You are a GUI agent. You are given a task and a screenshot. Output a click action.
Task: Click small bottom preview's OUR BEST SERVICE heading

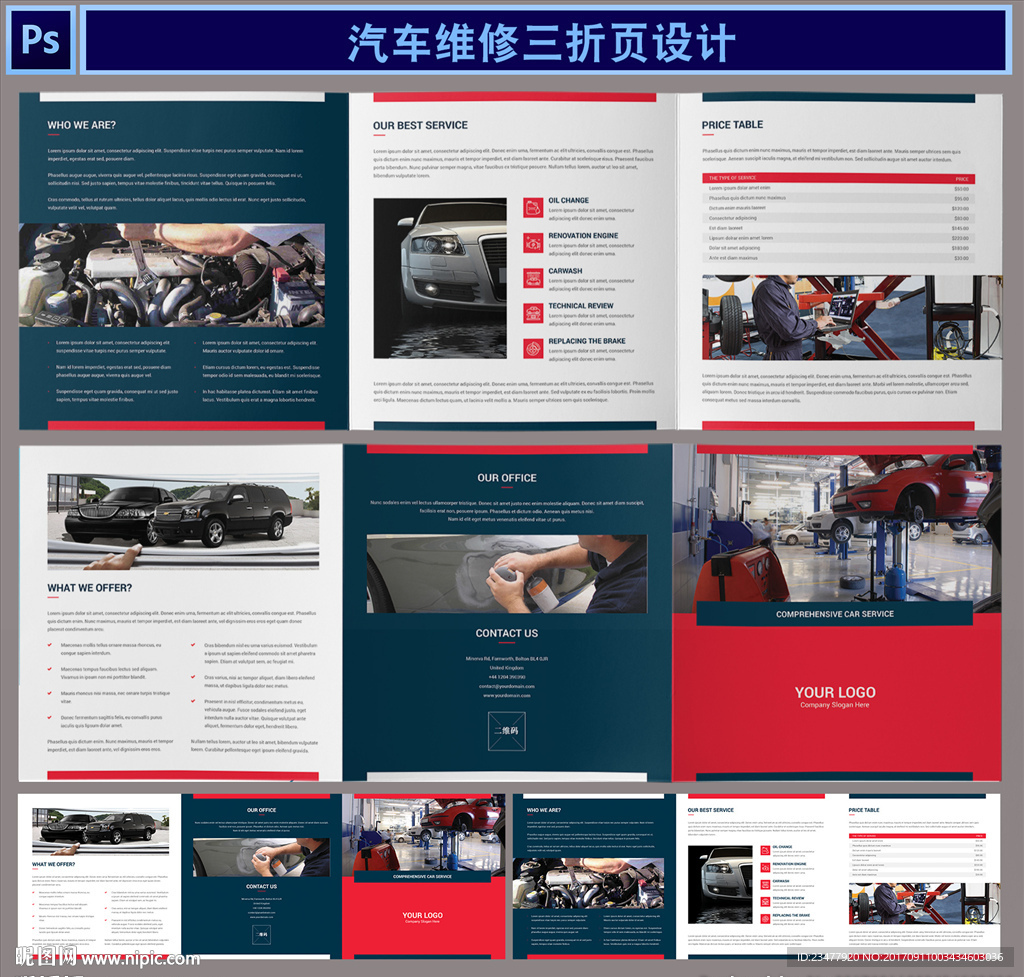[x=711, y=810]
